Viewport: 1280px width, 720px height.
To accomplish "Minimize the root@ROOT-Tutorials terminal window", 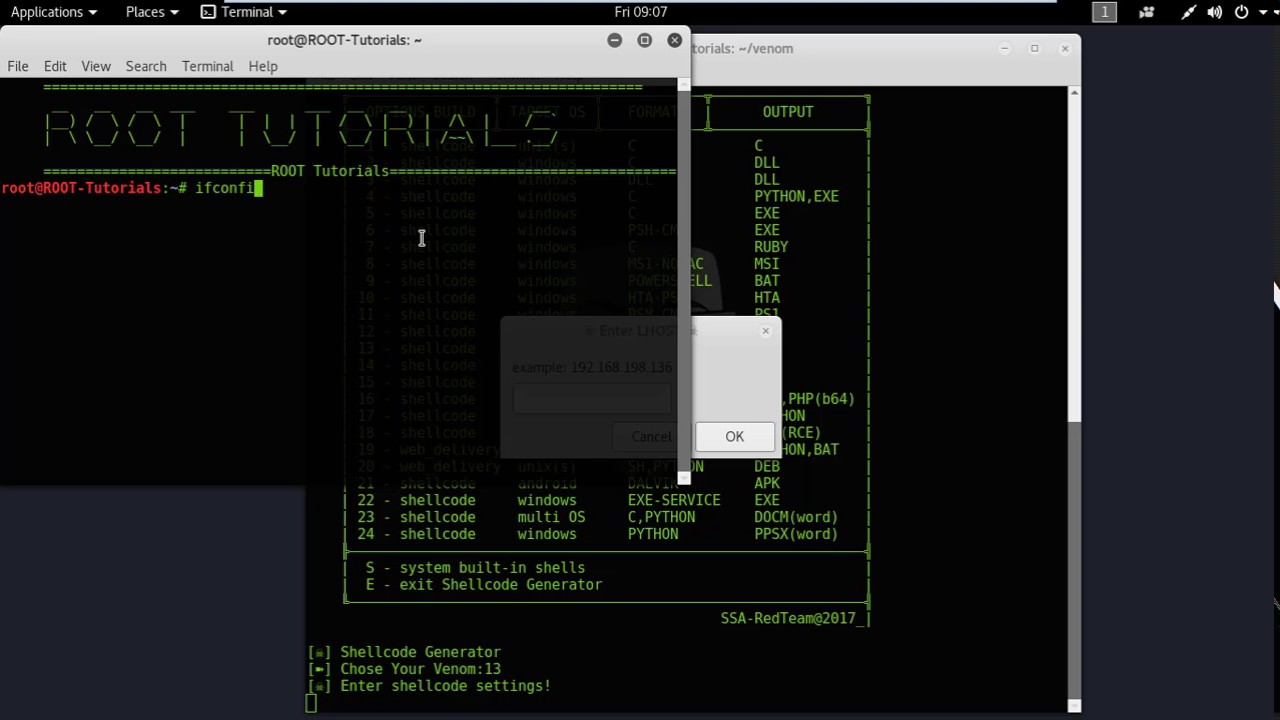I will point(615,40).
